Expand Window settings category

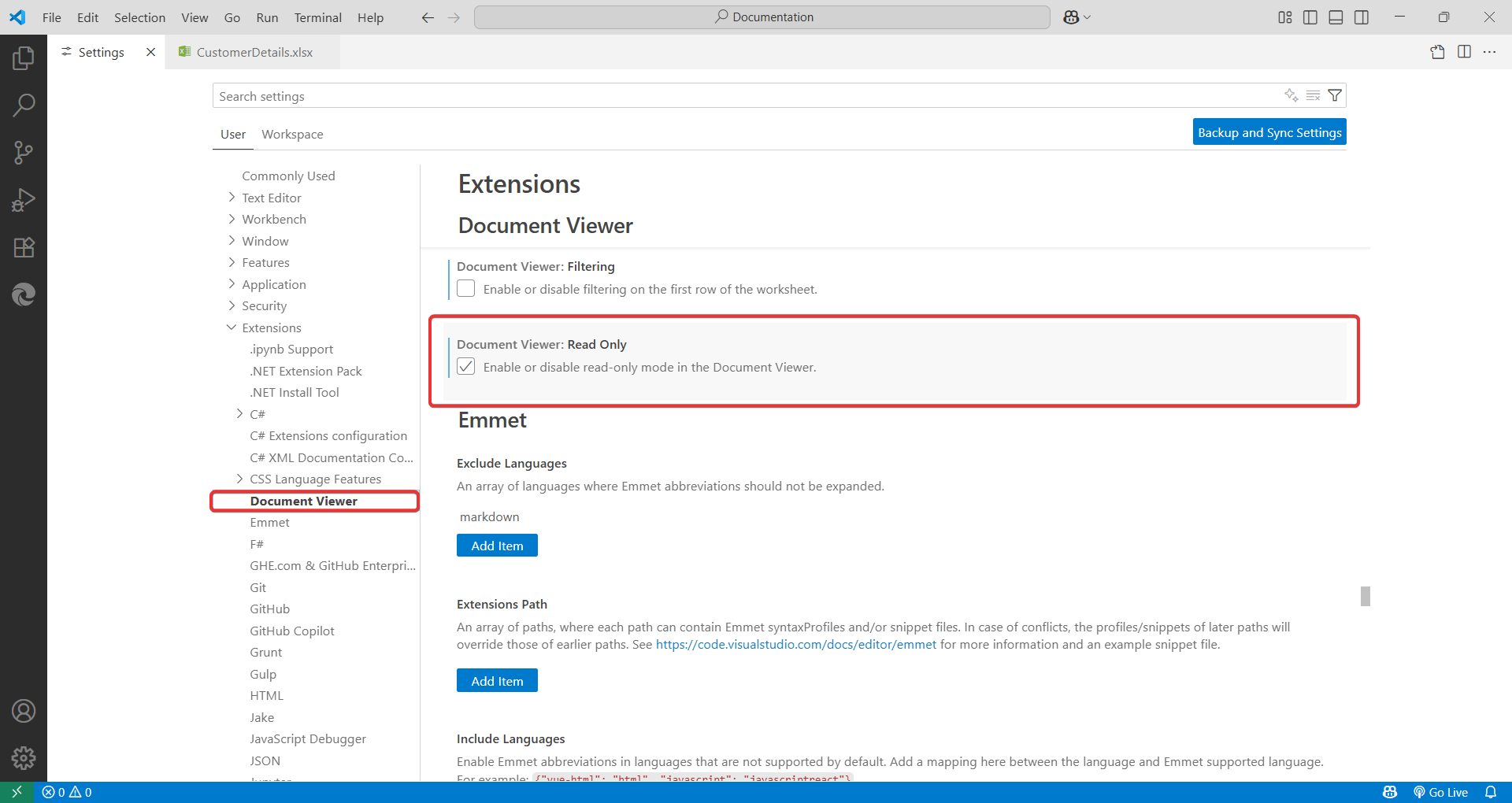click(x=232, y=241)
